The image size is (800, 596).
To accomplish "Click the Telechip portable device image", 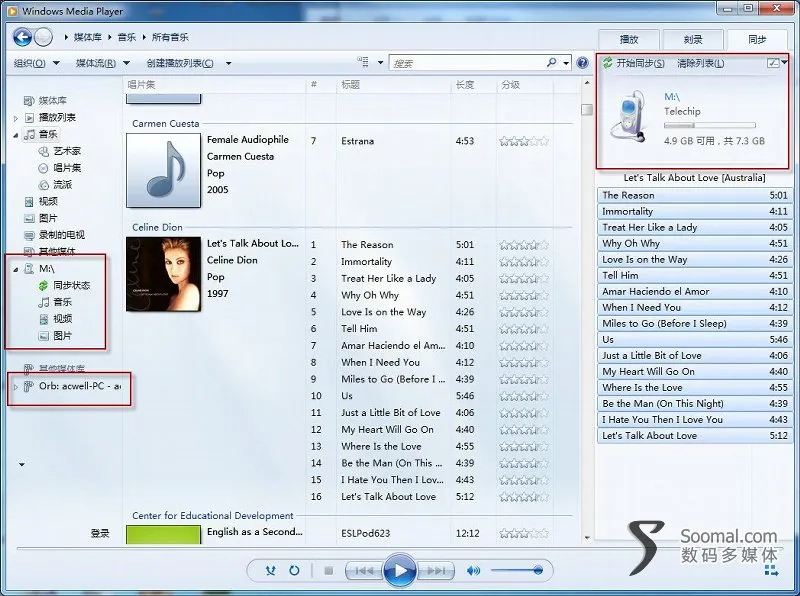I will pyautogui.click(x=628, y=116).
